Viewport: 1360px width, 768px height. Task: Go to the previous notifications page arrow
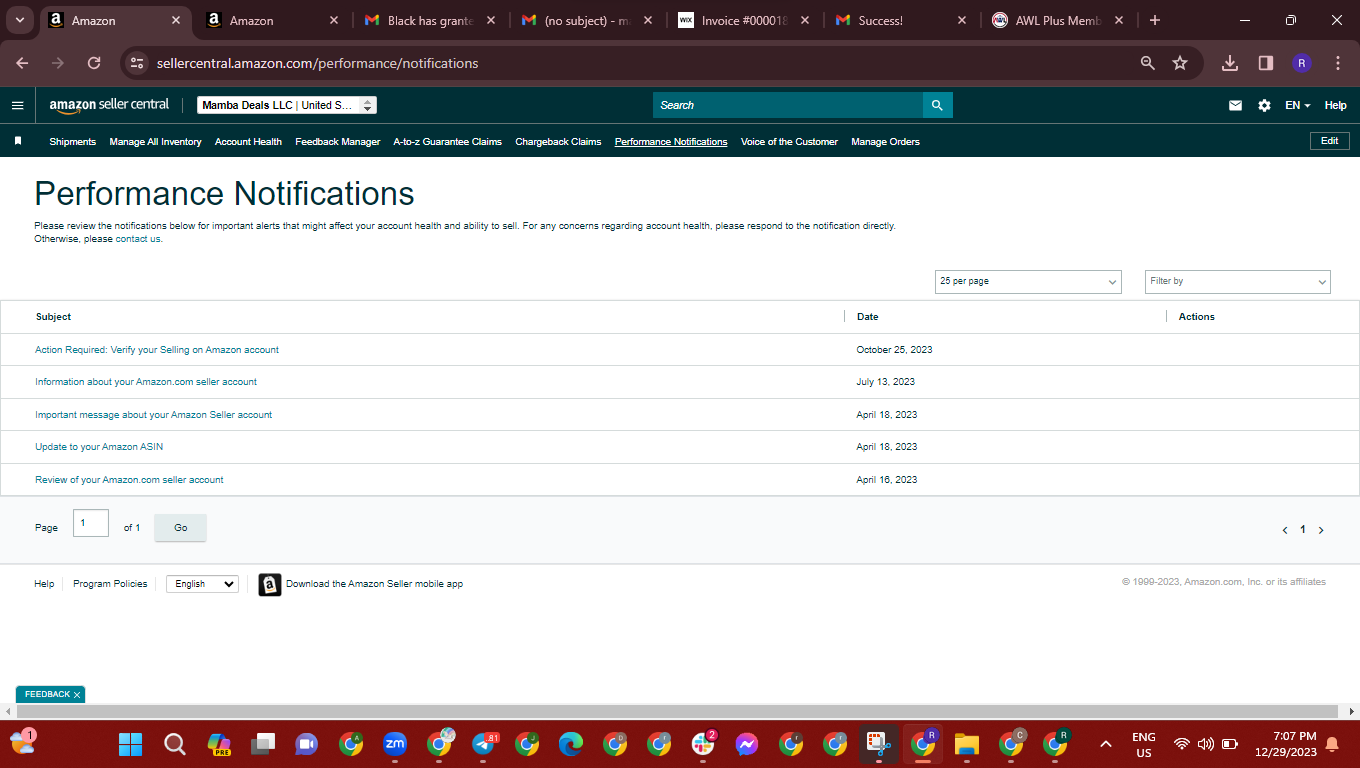1285,530
